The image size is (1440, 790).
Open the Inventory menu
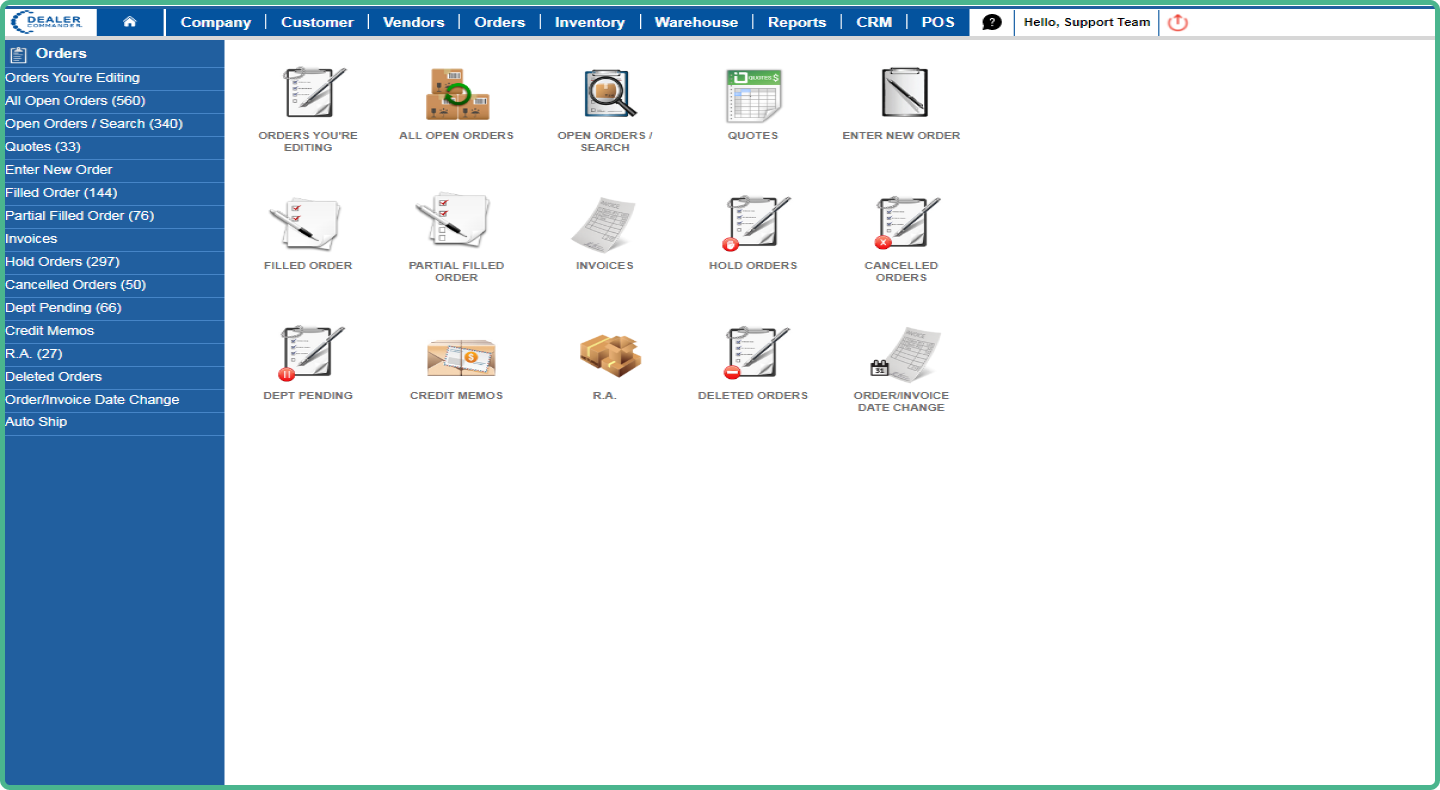(589, 22)
